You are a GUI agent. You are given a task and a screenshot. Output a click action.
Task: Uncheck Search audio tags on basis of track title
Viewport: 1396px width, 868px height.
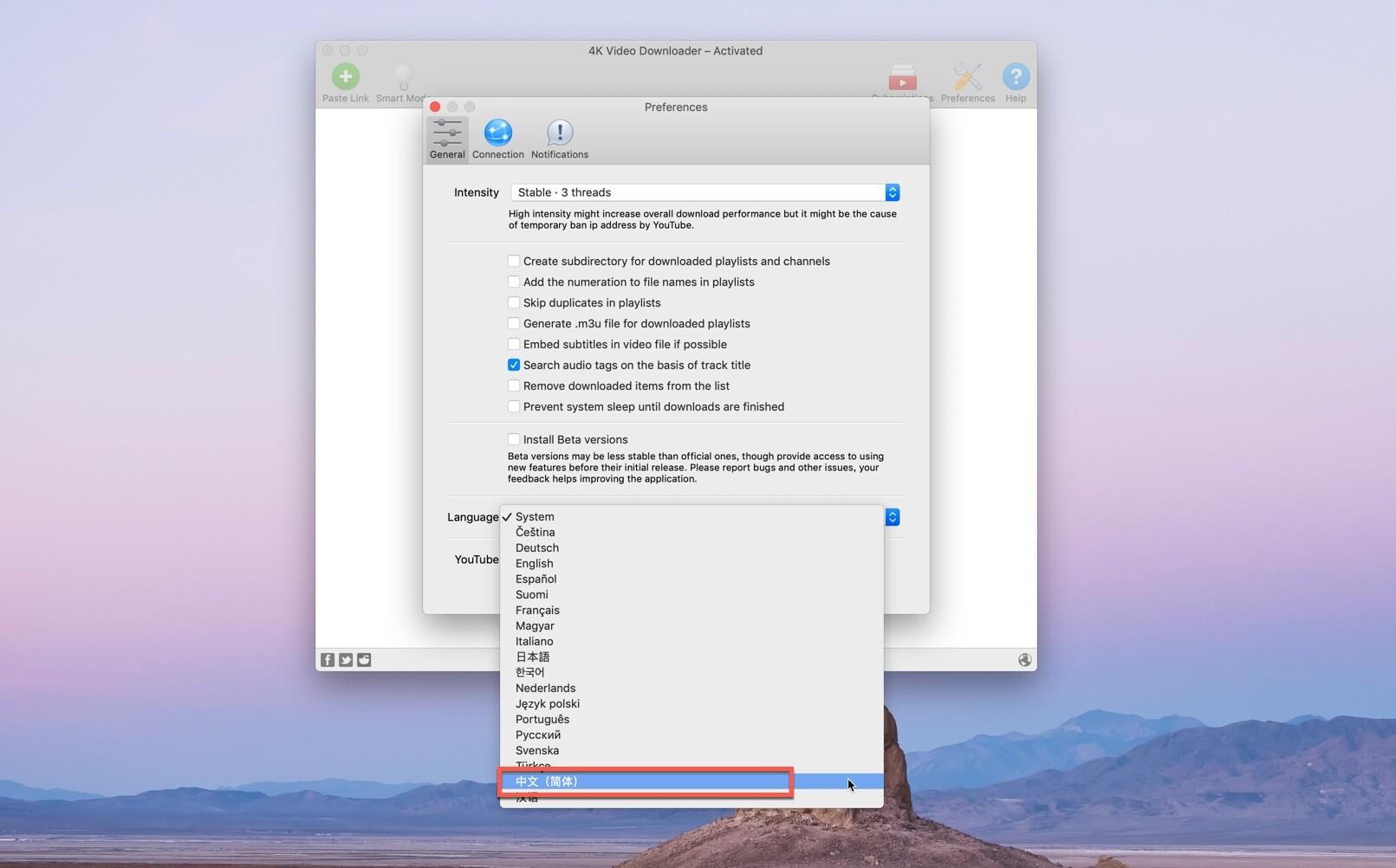point(514,365)
